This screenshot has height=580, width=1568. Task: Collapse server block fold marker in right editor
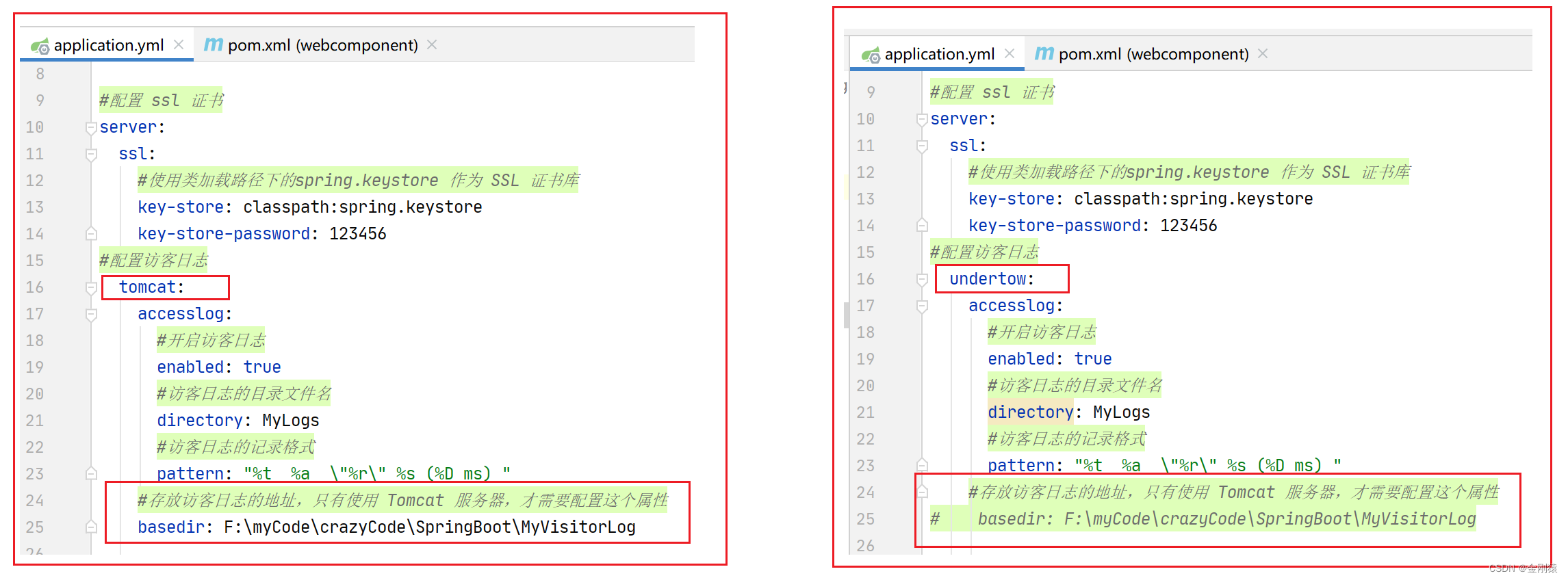point(922,120)
